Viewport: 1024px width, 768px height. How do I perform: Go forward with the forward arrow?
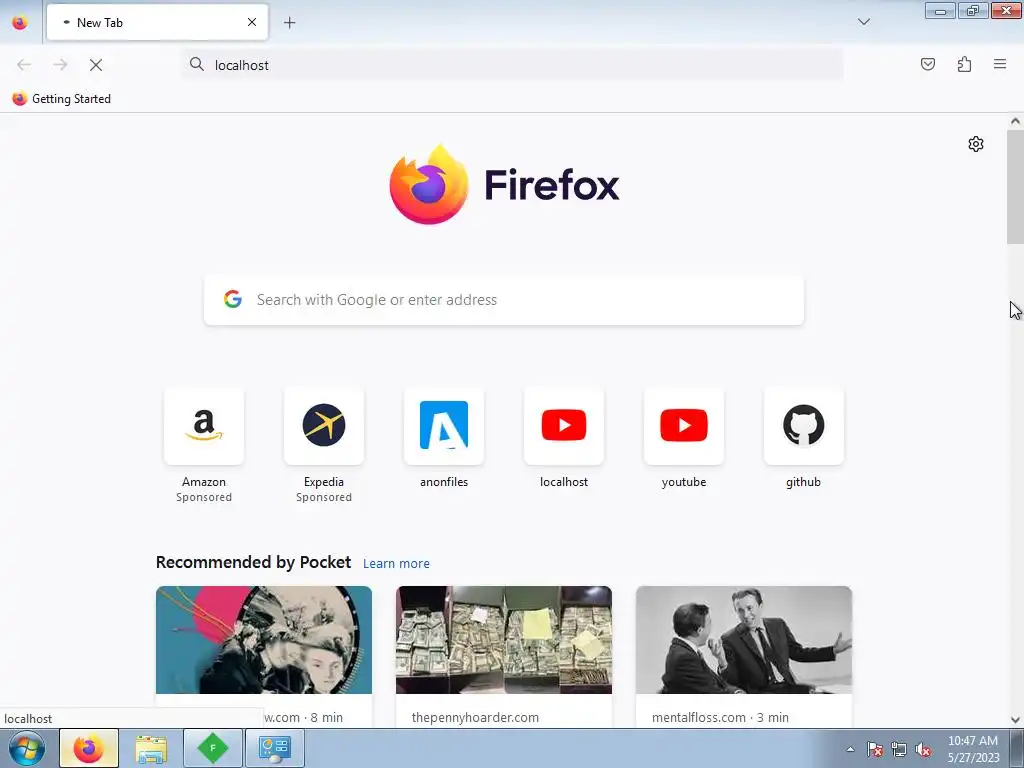(x=60, y=65)
